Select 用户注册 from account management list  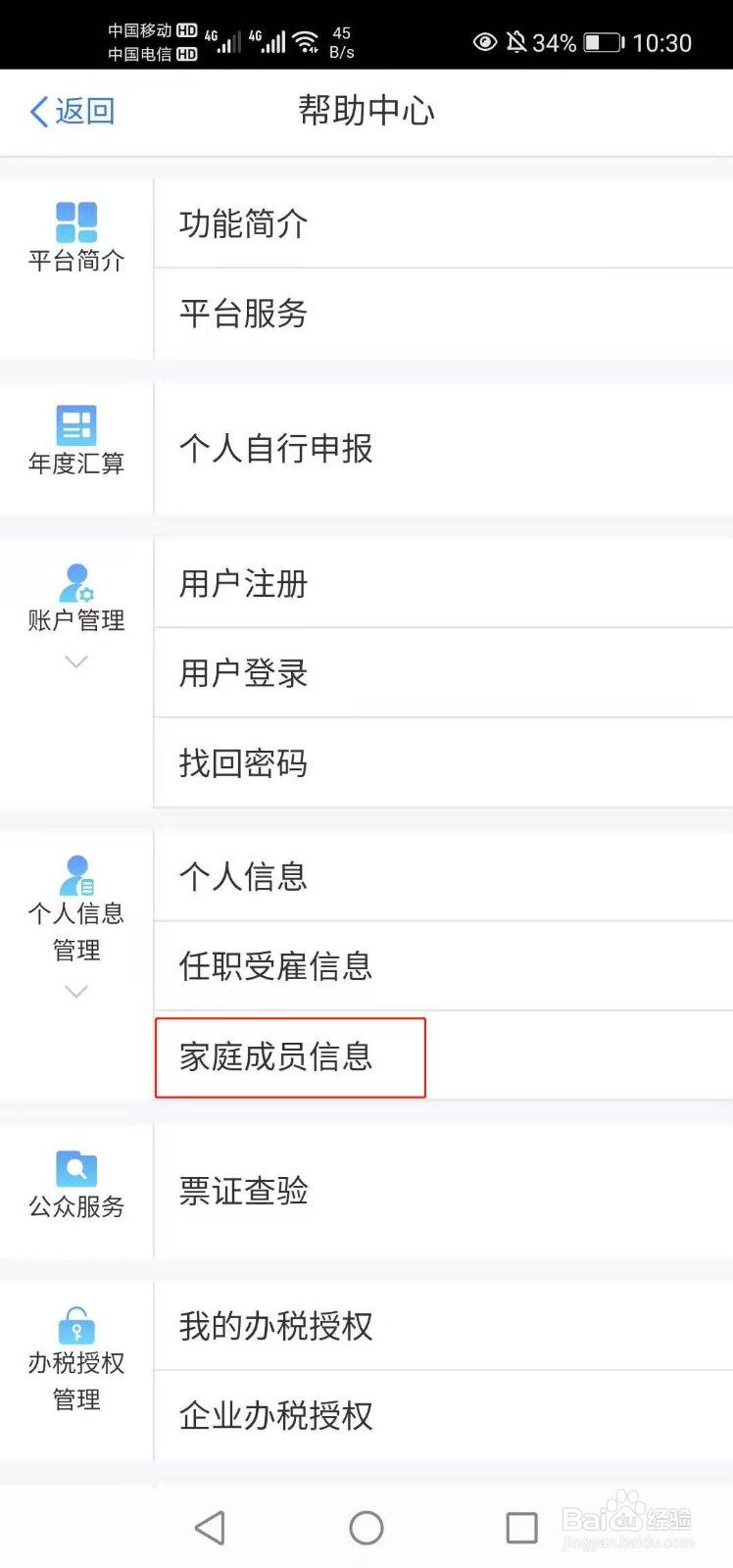click(243, 583)
